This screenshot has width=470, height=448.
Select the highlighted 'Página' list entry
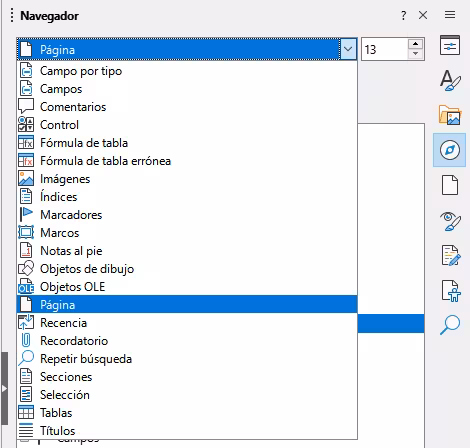187,305
